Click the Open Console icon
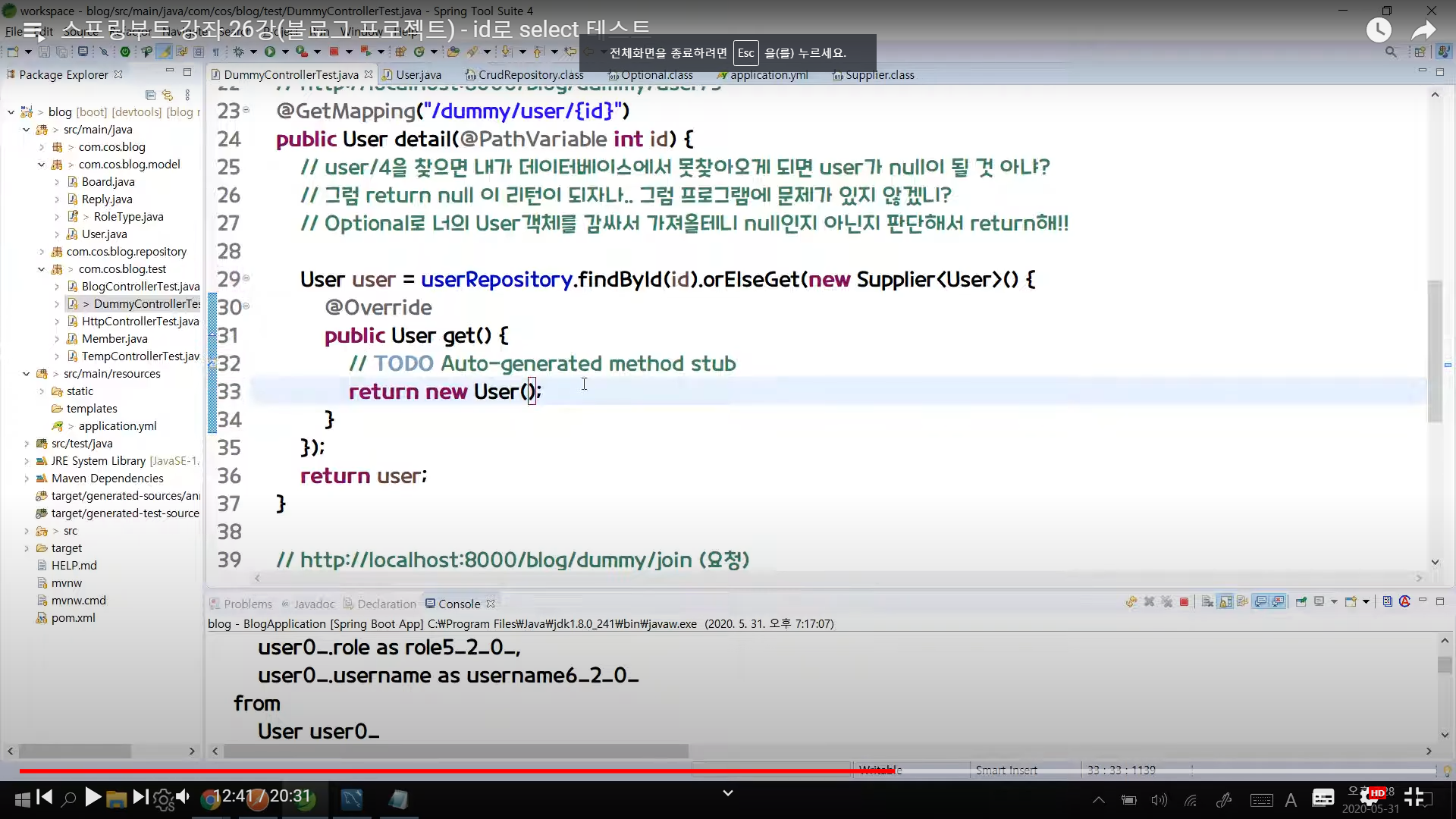 (x=1351, y=601)
